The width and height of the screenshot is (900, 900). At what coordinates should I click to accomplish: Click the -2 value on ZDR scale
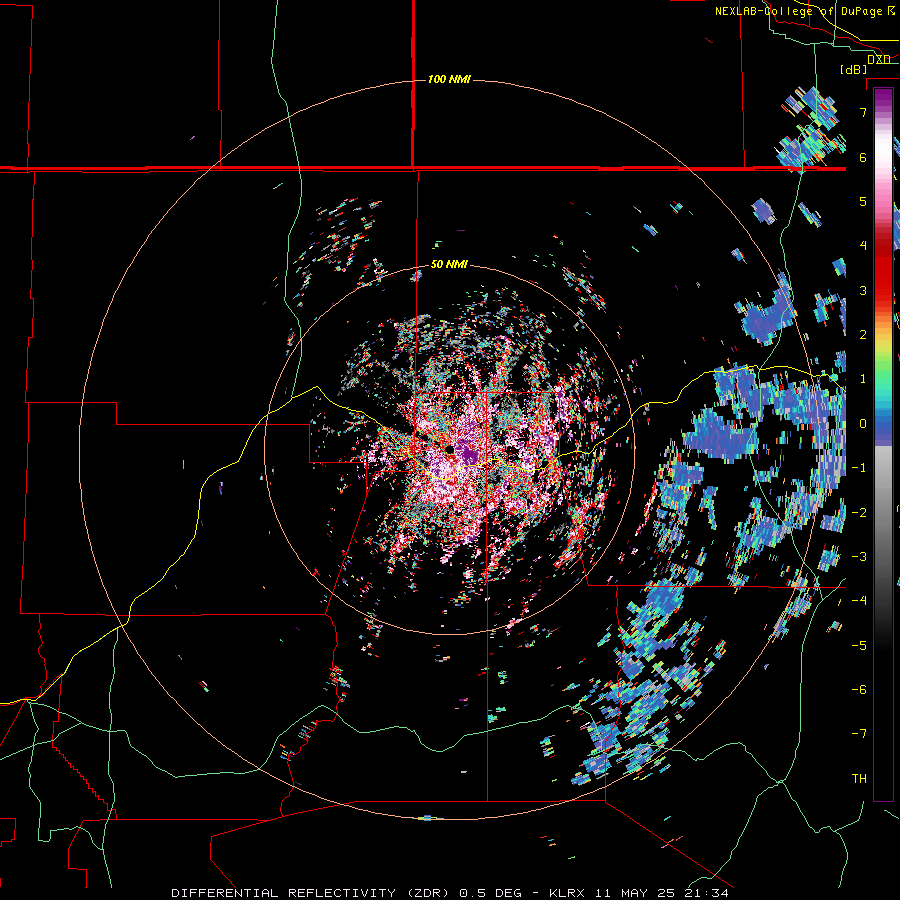859,513
